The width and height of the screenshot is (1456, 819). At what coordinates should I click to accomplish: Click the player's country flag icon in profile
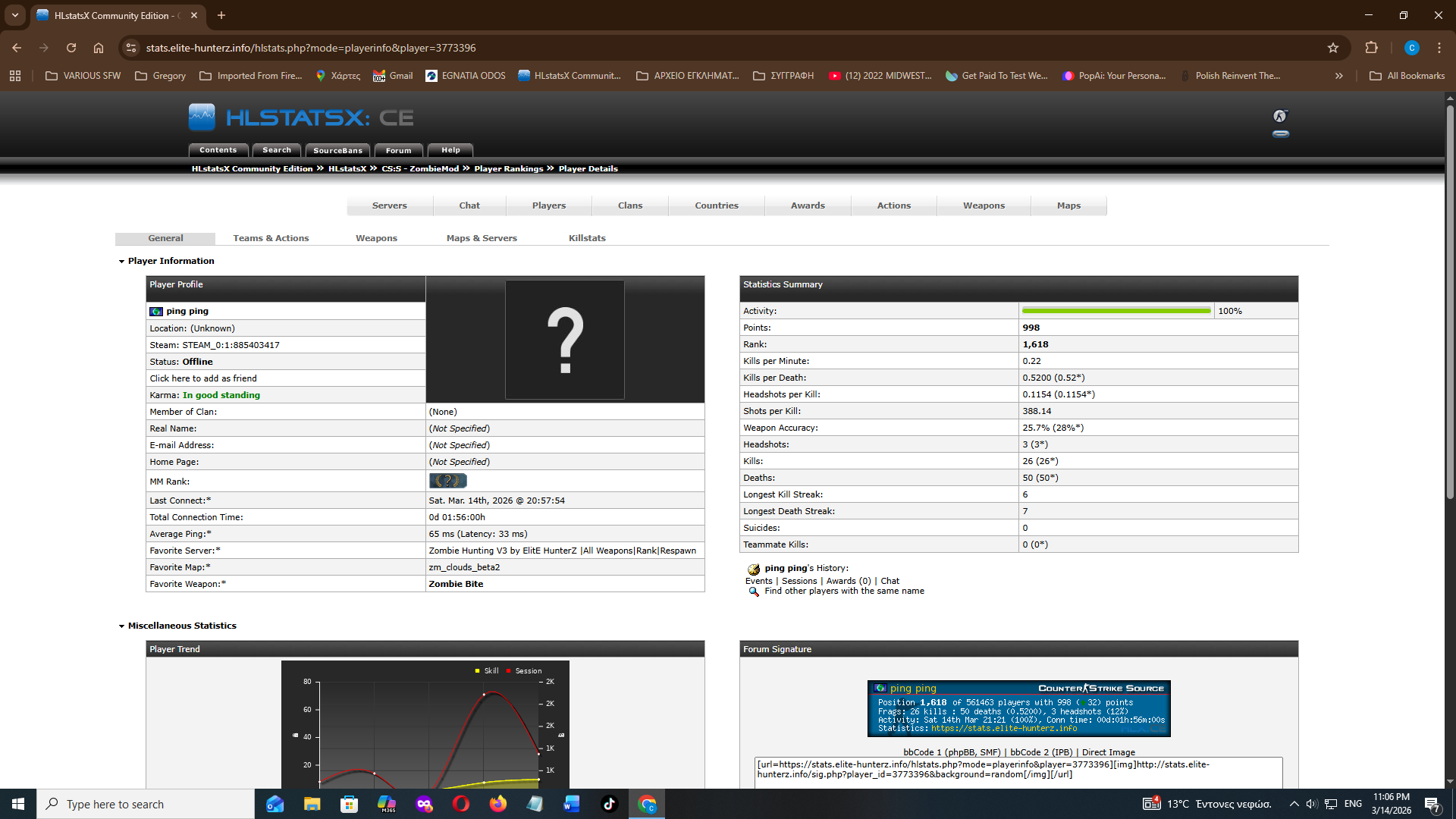coord(156,312)
